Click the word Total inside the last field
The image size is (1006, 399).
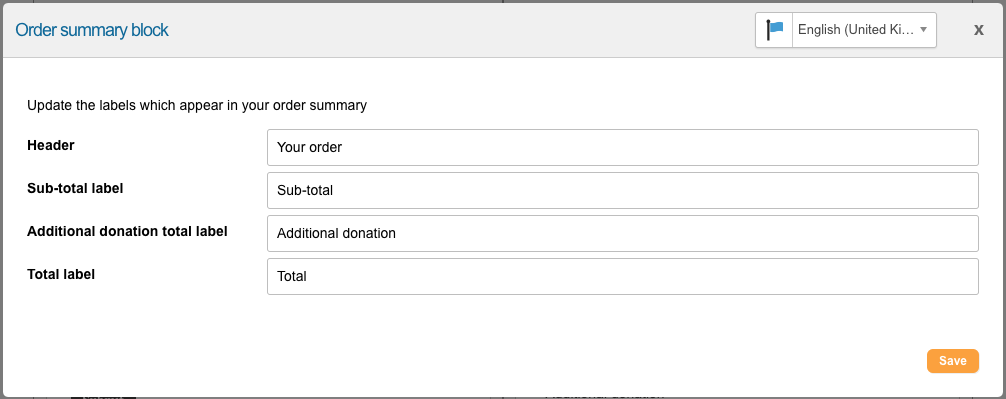(x=292, y=276)
